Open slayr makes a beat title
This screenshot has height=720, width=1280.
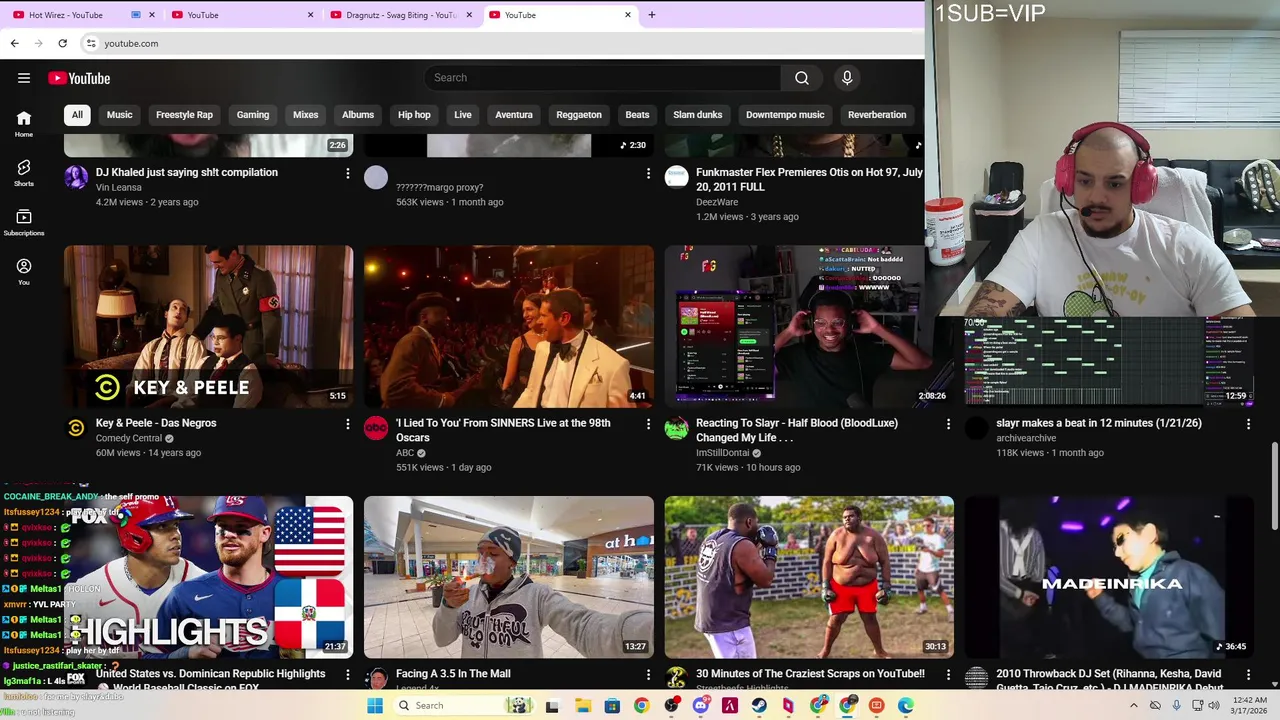pyautogui.click(x=1099, y=423)
